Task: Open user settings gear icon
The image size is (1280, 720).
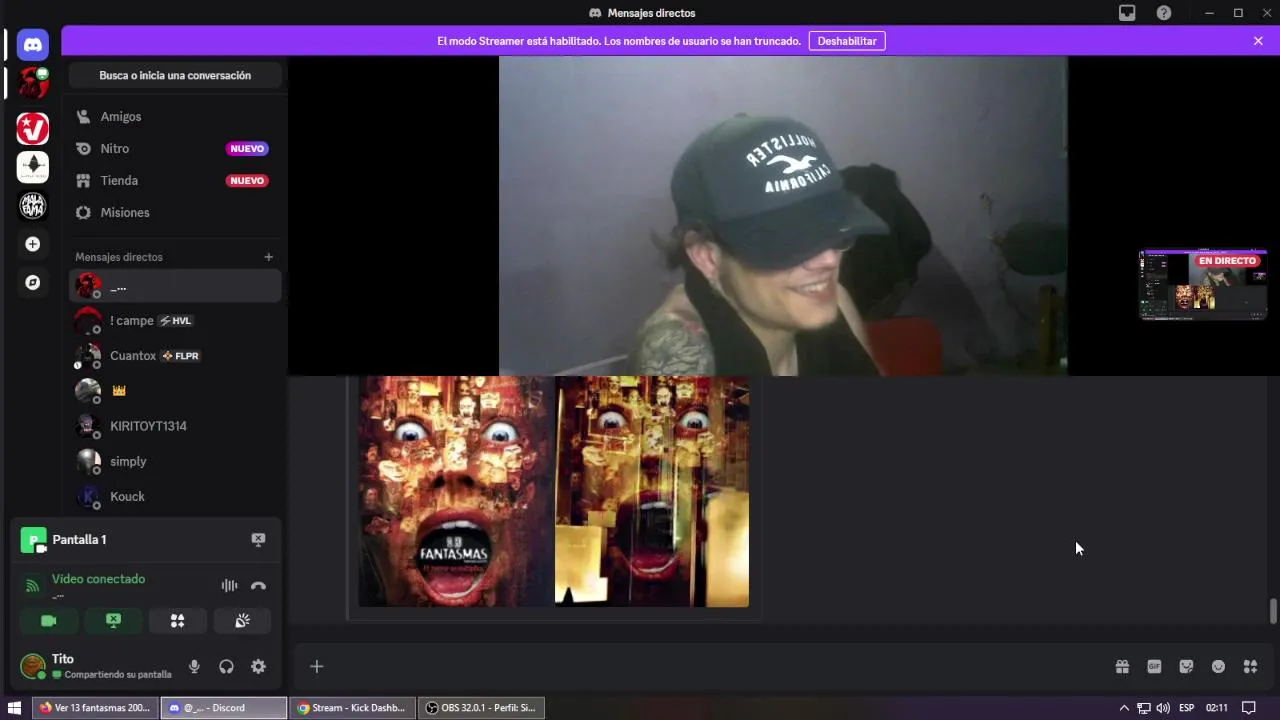Action: pos(258,667)
